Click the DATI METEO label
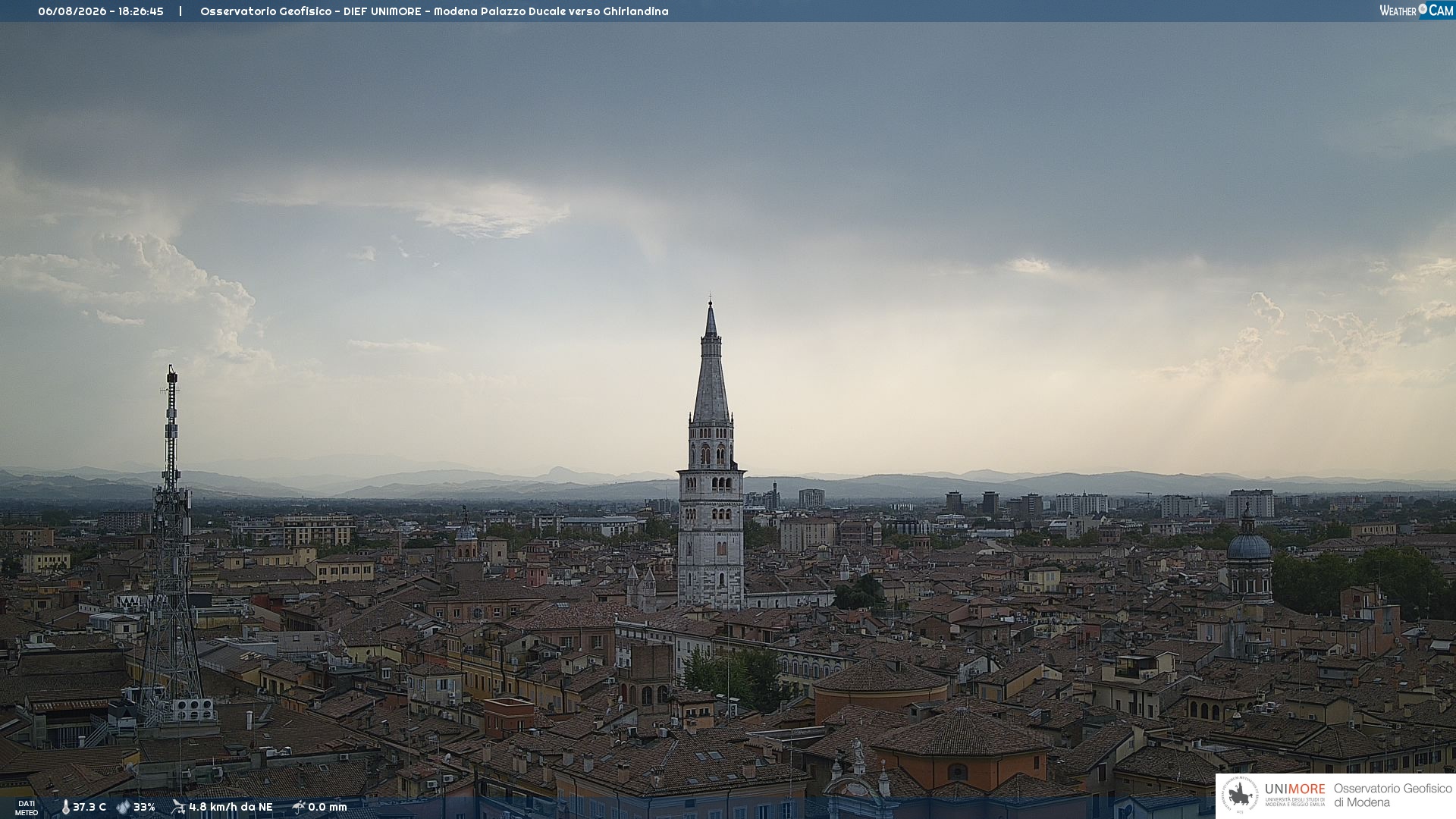The width and height of the screenshot is (1456, 819). (x=27, y=808)
